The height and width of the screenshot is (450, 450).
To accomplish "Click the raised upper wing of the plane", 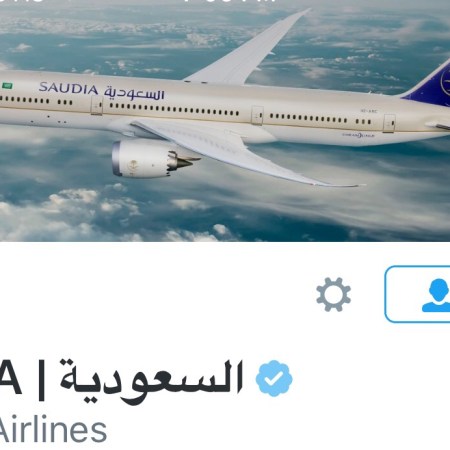I will click(x=247, y=47).
